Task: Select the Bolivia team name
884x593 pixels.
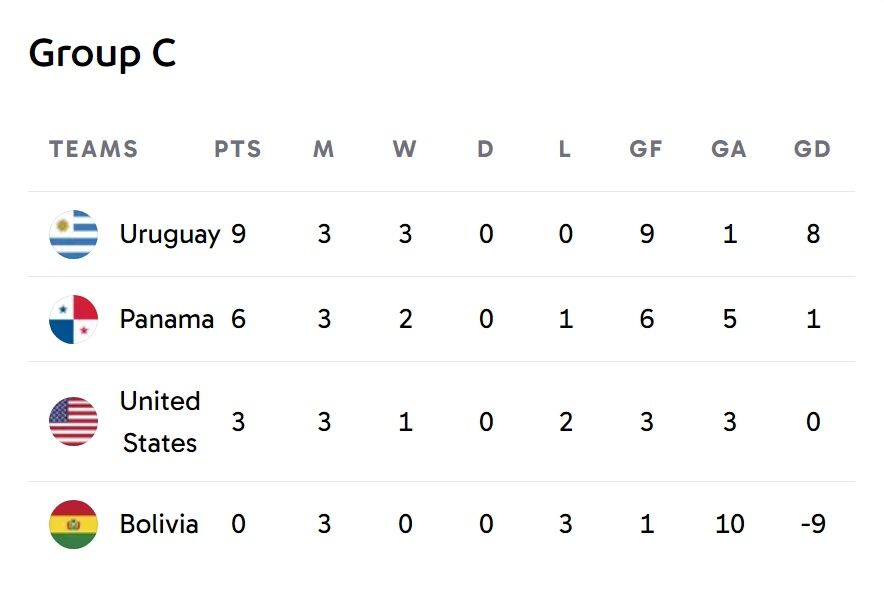Action: [x=159, y=525]
